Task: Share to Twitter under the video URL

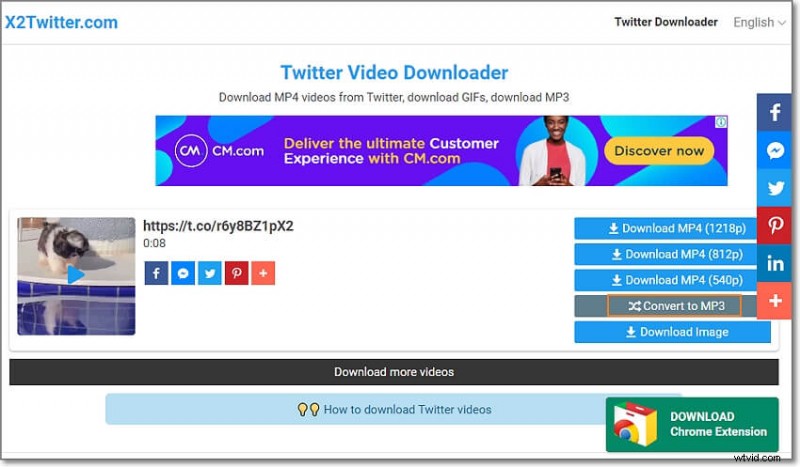Action: [210, 273]
